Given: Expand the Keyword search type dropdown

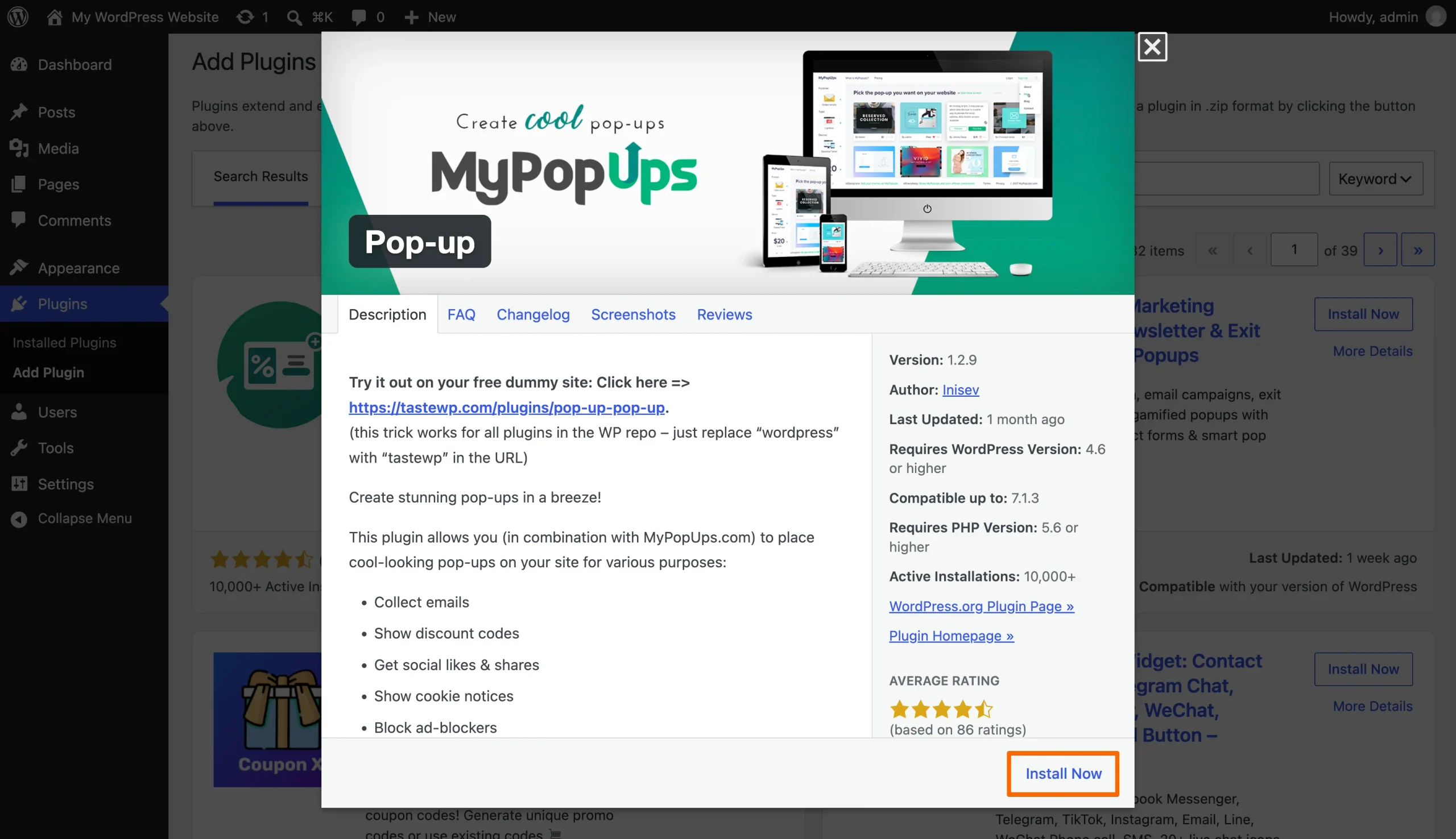Looking at the screenshot, I should [1375, 178].
